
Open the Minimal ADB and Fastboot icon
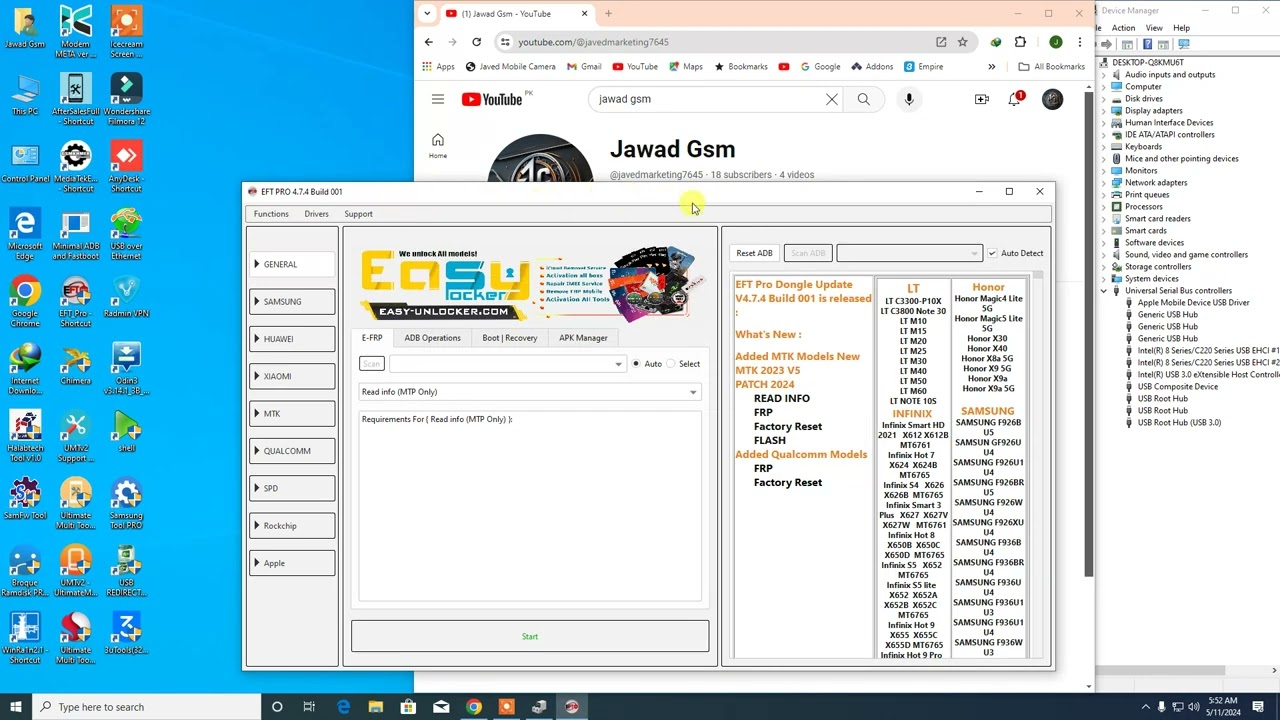click(x=75, y=235)
